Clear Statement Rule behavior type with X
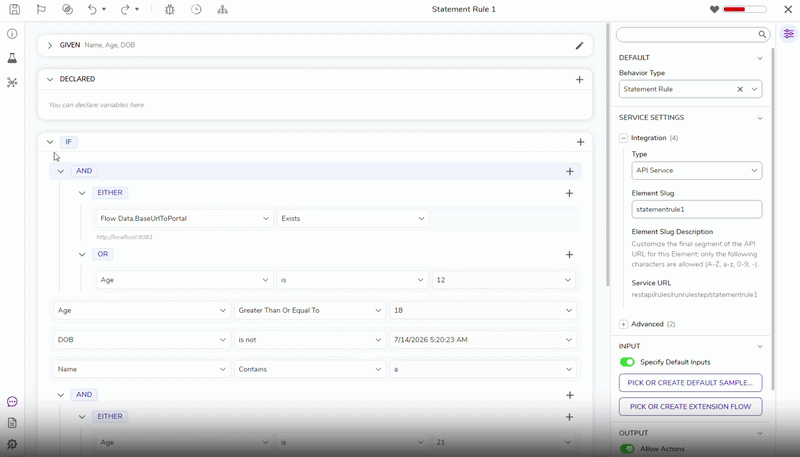 (740, 89)
